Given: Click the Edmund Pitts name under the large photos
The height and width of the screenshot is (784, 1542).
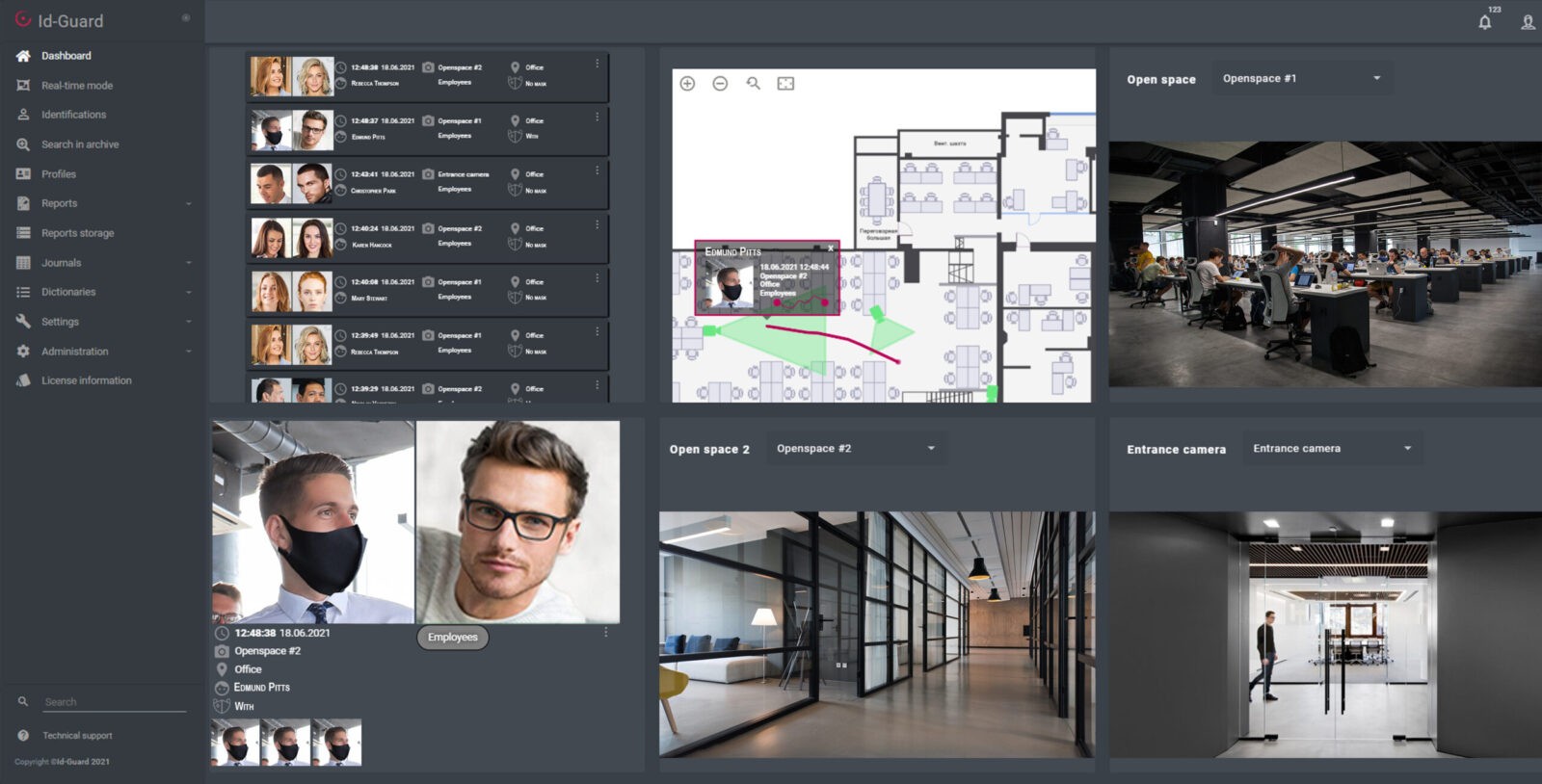Looking at the screenshot, I should (262, 688).
